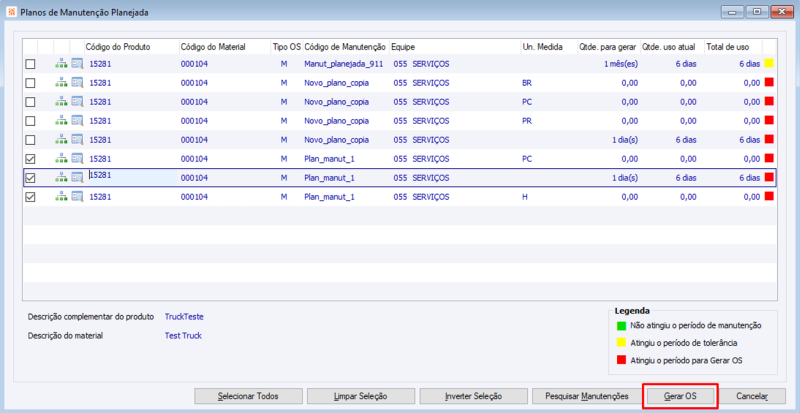Click yellow legend swatch for período de tolerância

[x=621, y=343]
